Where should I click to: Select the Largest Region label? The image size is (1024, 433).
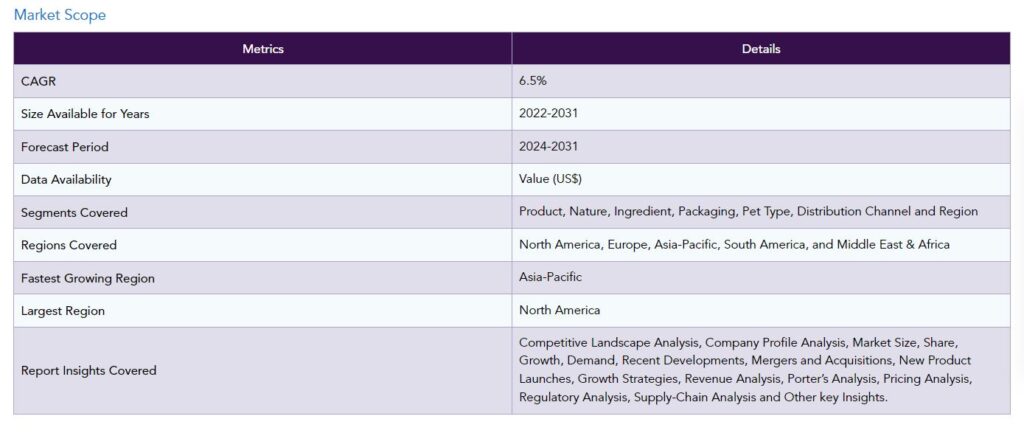click(63, 311)
